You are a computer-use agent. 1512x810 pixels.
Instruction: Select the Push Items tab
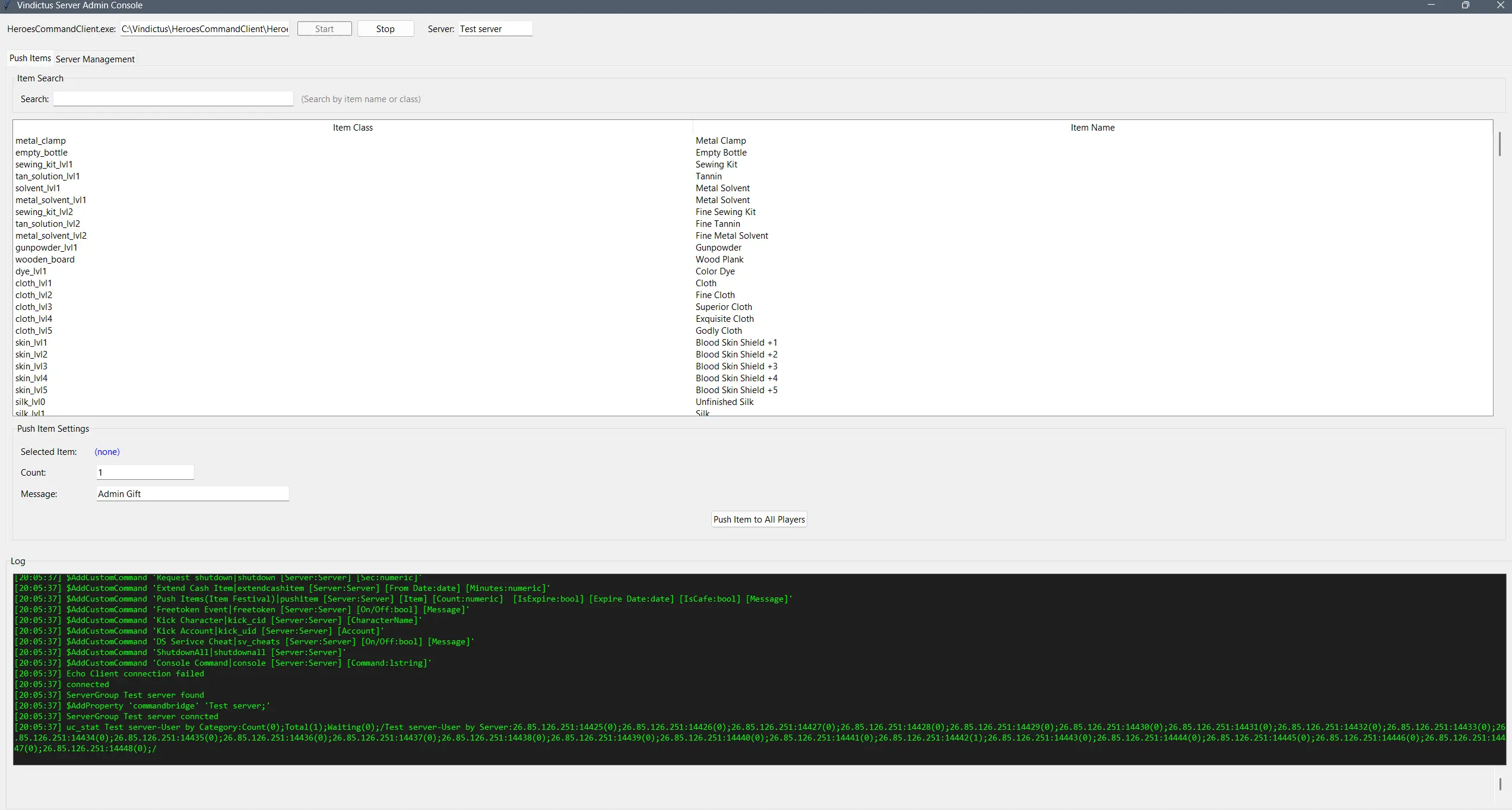(x=30, y=58)
